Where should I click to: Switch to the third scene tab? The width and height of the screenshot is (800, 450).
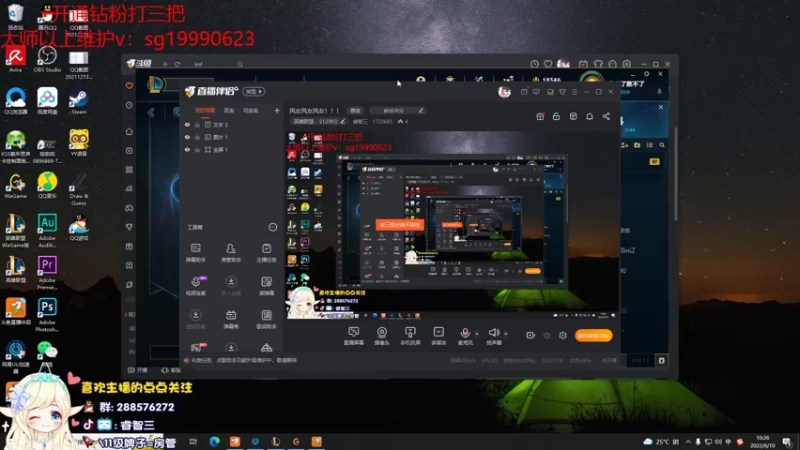coord(251,111)
